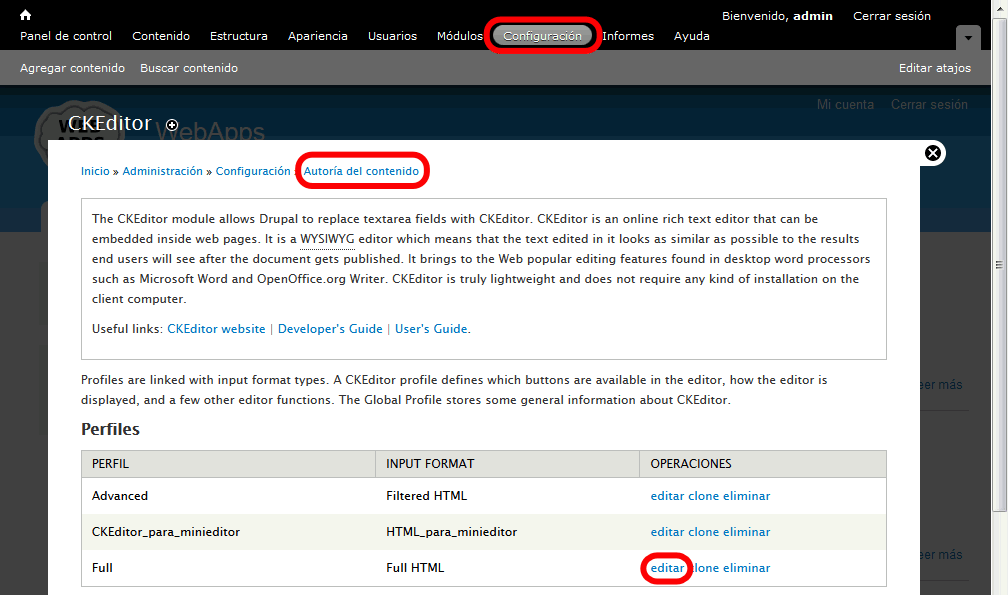Open the Módulos menu
Image resolution: width=1008 pixels, height=595 pixels.
[x=460, y=36]
